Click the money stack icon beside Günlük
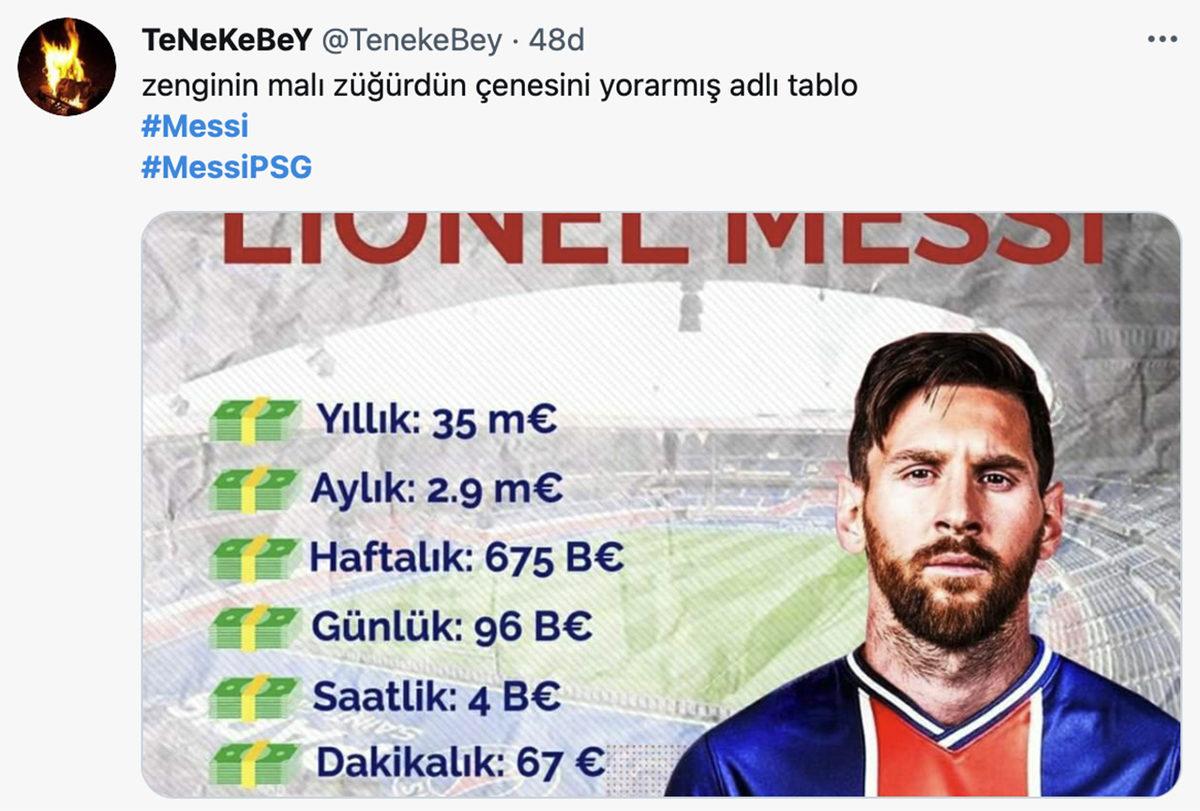1200x811 pixels. tap(257, 628)
